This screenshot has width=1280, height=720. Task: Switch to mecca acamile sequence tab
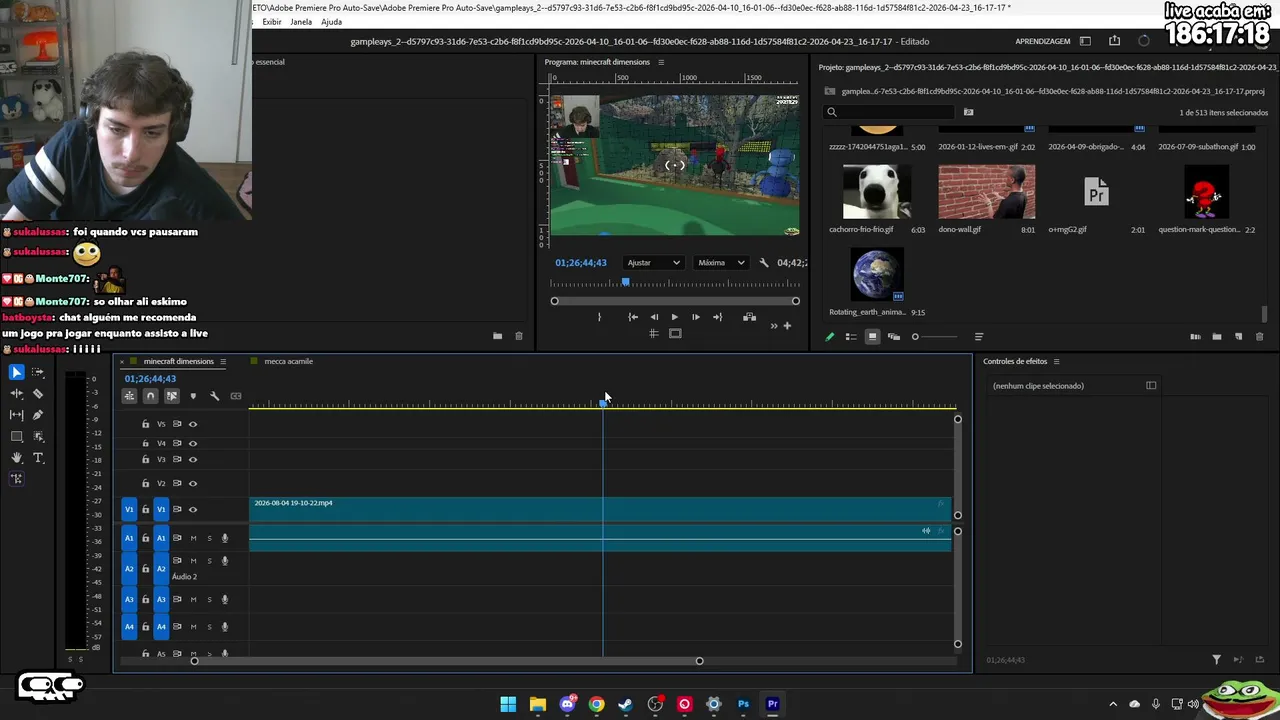pos(288,362)
